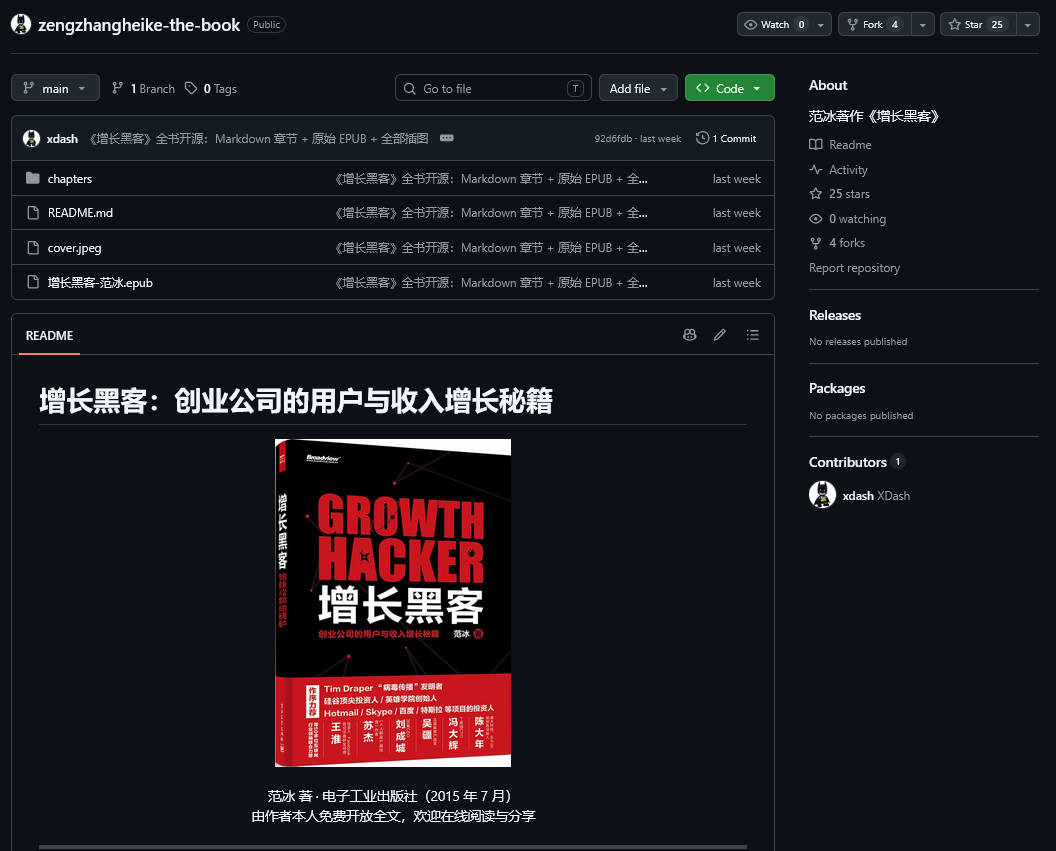Click the Activity pulse icon
The width and height of the screenshot is (1056, 851).
(816, 170)
